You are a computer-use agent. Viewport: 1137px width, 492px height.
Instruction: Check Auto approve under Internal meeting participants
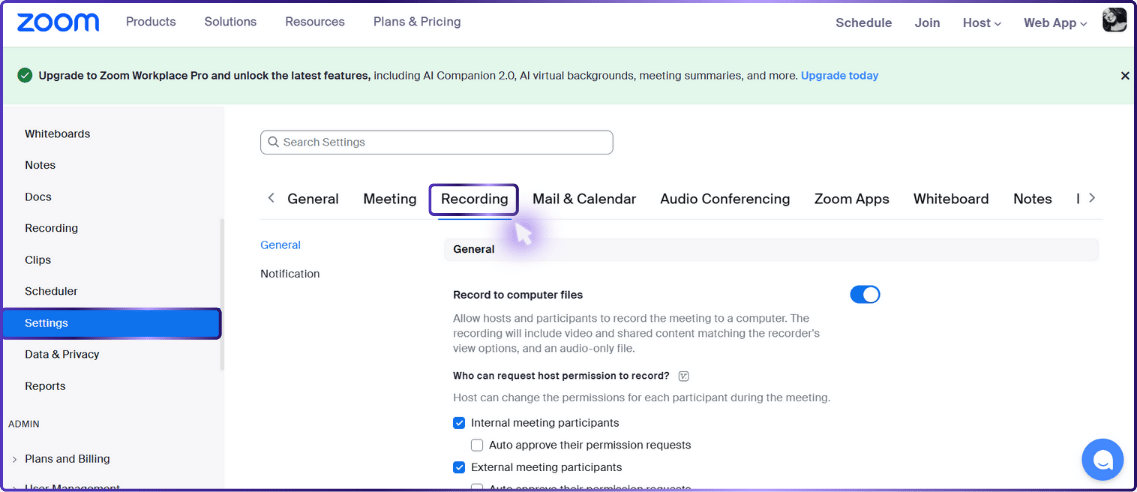(x=476, y=445)
